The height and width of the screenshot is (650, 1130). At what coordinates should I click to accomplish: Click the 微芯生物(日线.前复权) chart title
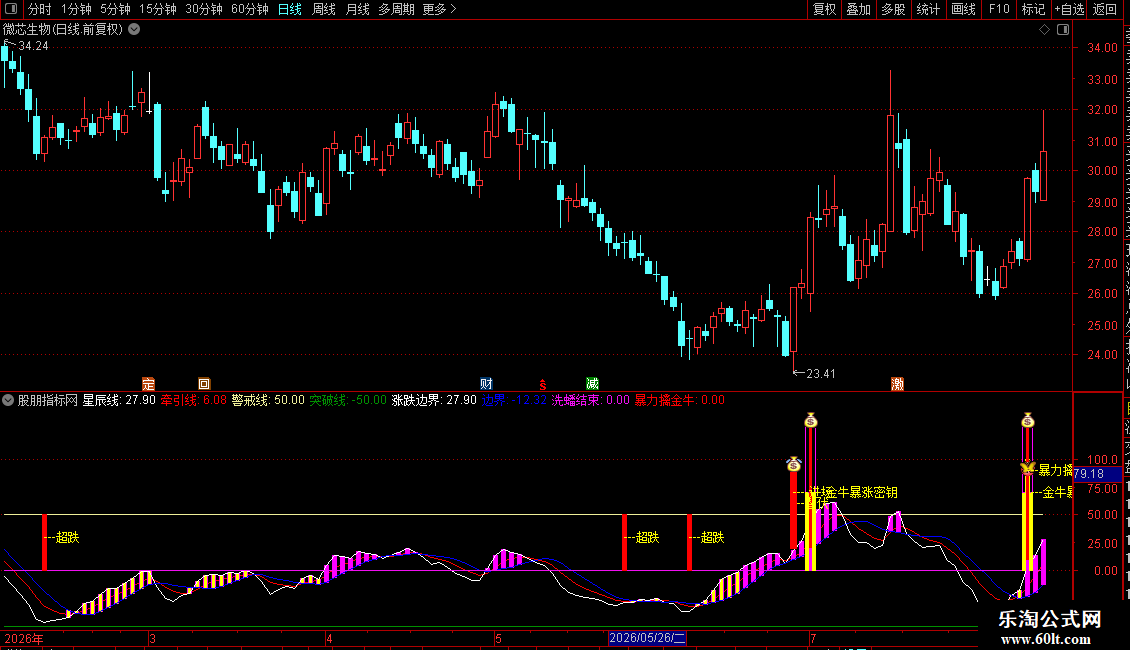coord(63,30)
